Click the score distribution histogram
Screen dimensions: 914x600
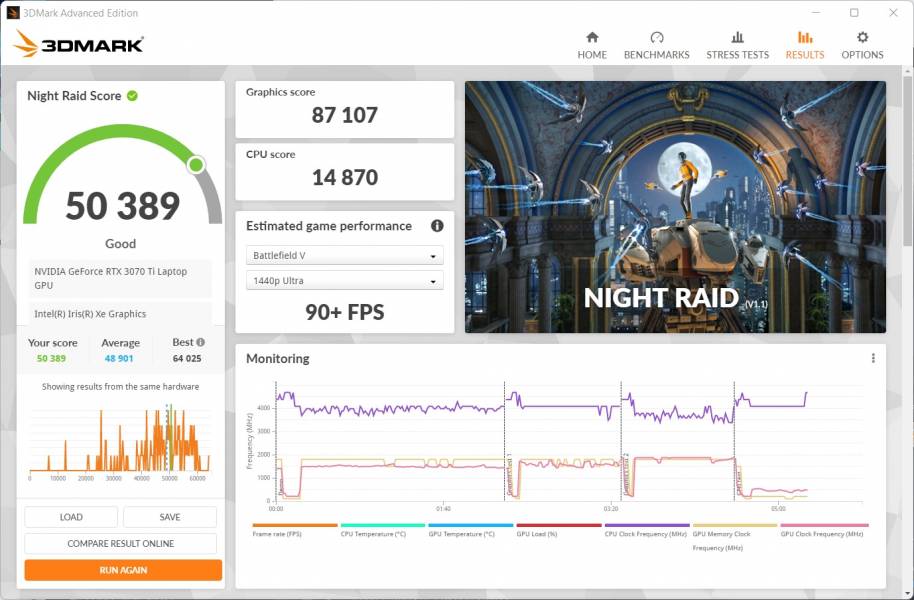119,441
